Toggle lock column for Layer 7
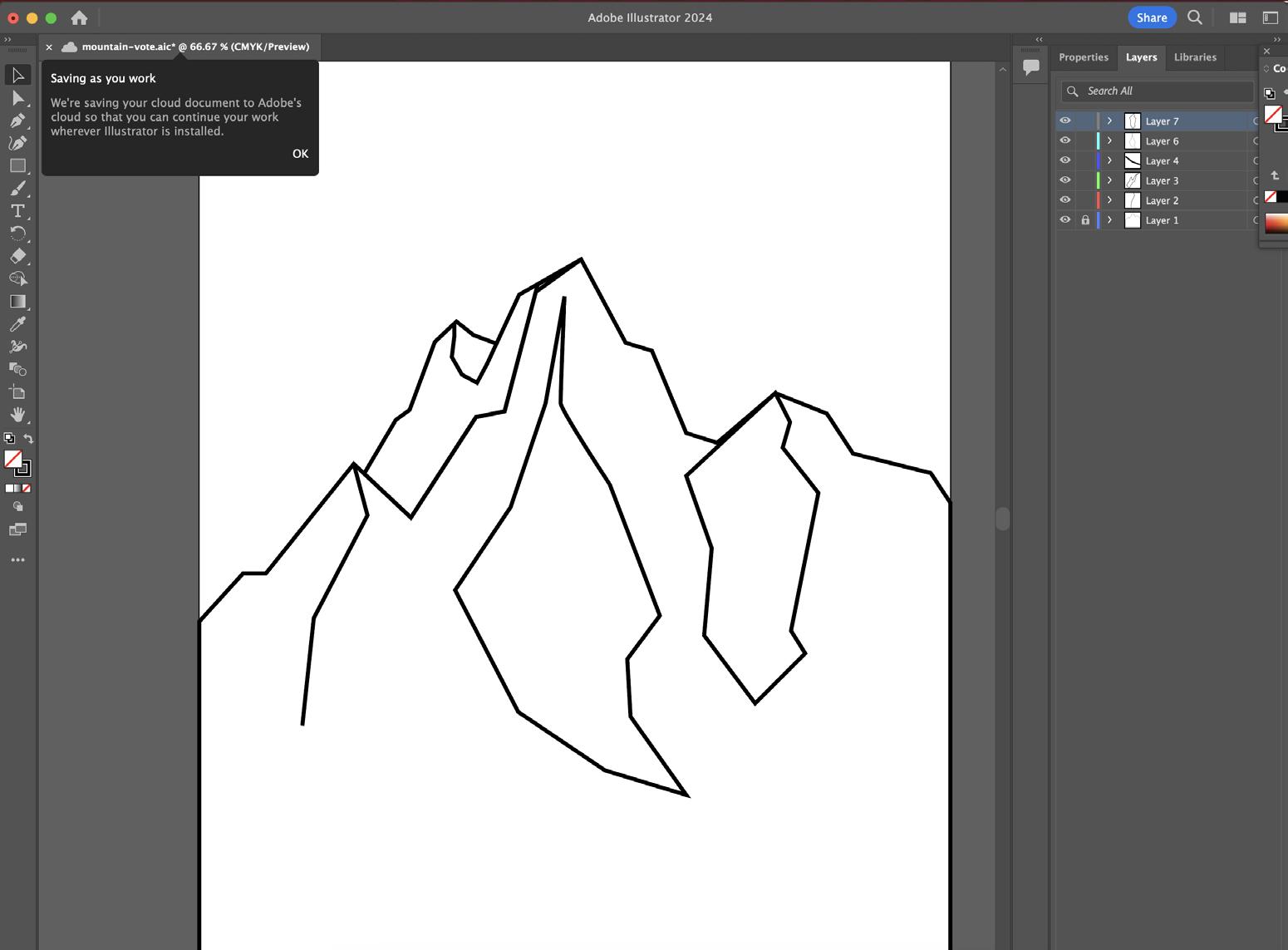 coord(1085,121)
